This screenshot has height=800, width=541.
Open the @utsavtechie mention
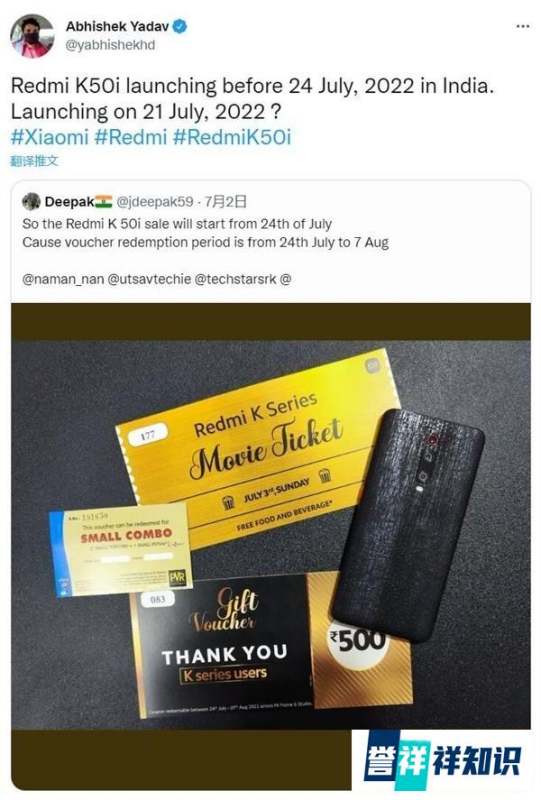pyautogui.click(x=149, y=279)
